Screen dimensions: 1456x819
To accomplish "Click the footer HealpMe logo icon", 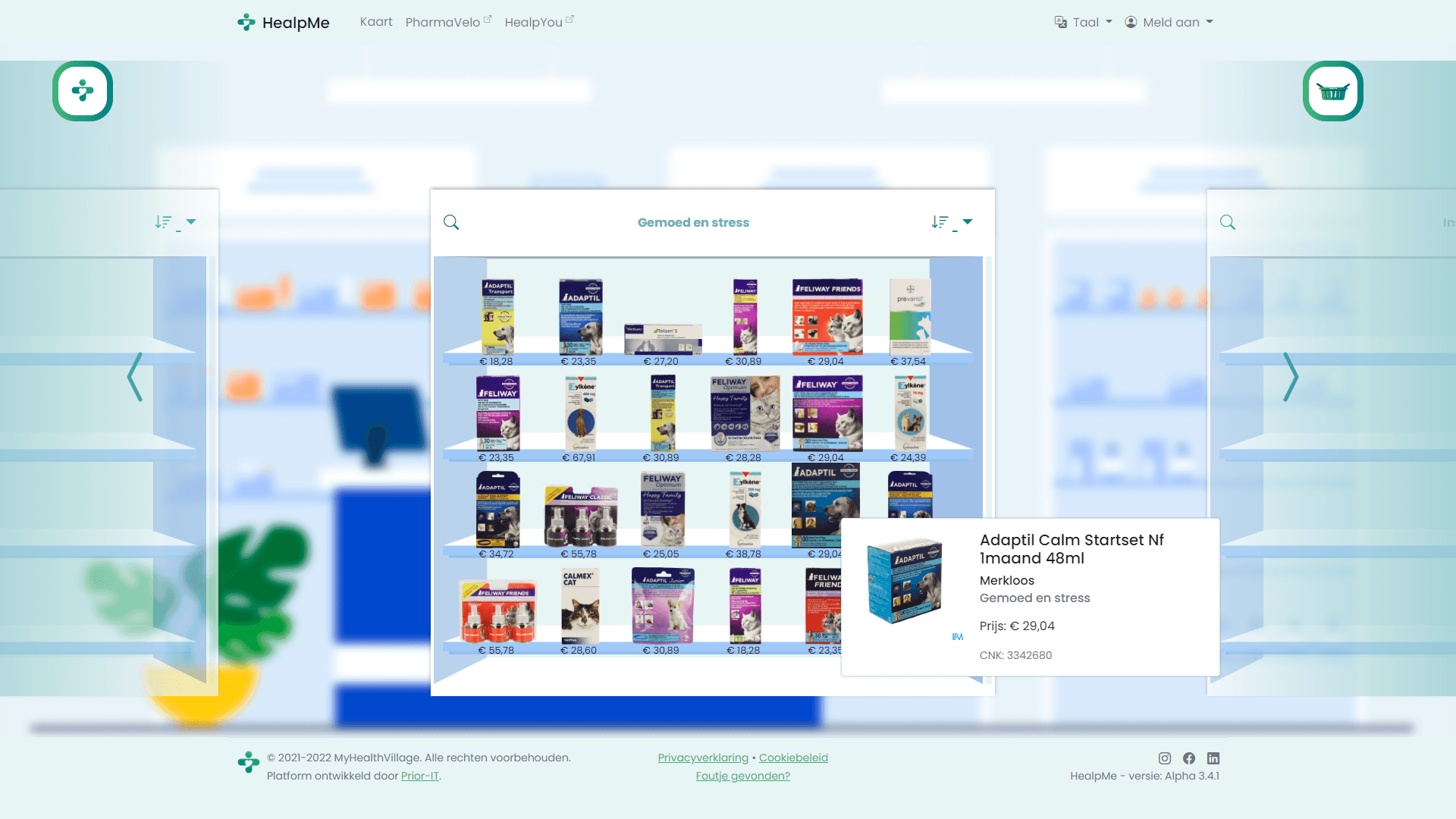I will pyautogui.click(x=248, y=762).
